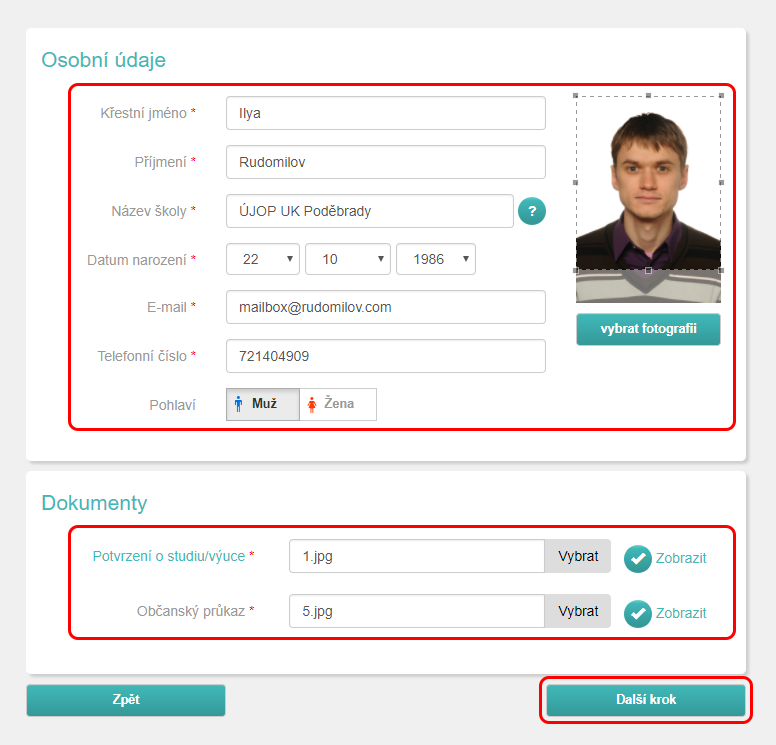
Task: Click the top-center crop handle on photo
Action: pos(648,96)
